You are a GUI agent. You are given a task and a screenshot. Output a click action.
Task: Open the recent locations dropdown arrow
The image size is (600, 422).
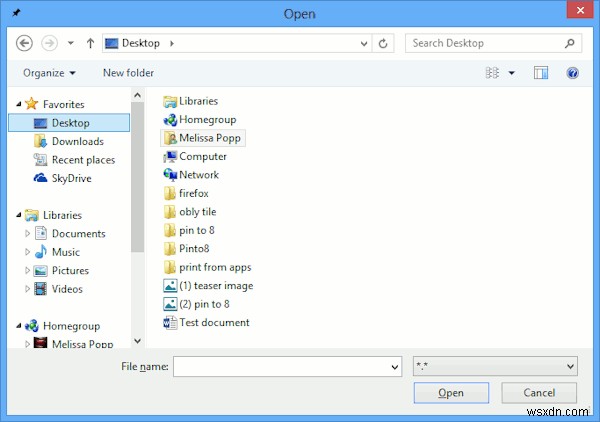(70, 43)
